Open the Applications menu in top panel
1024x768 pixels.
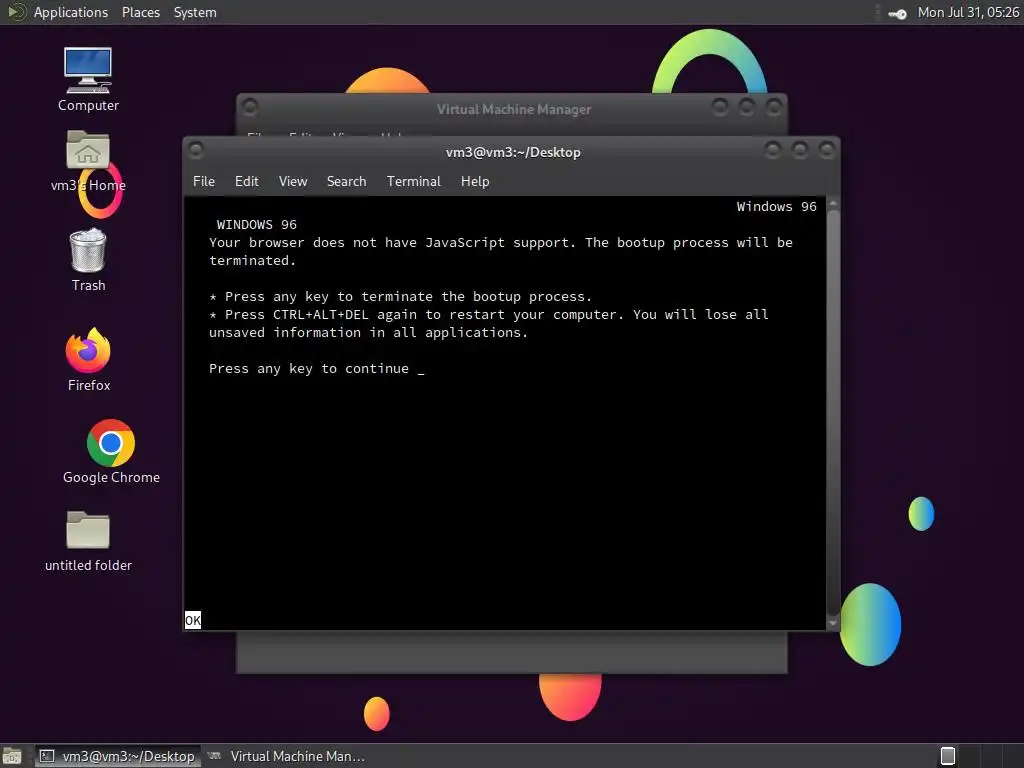click(71, 12)
